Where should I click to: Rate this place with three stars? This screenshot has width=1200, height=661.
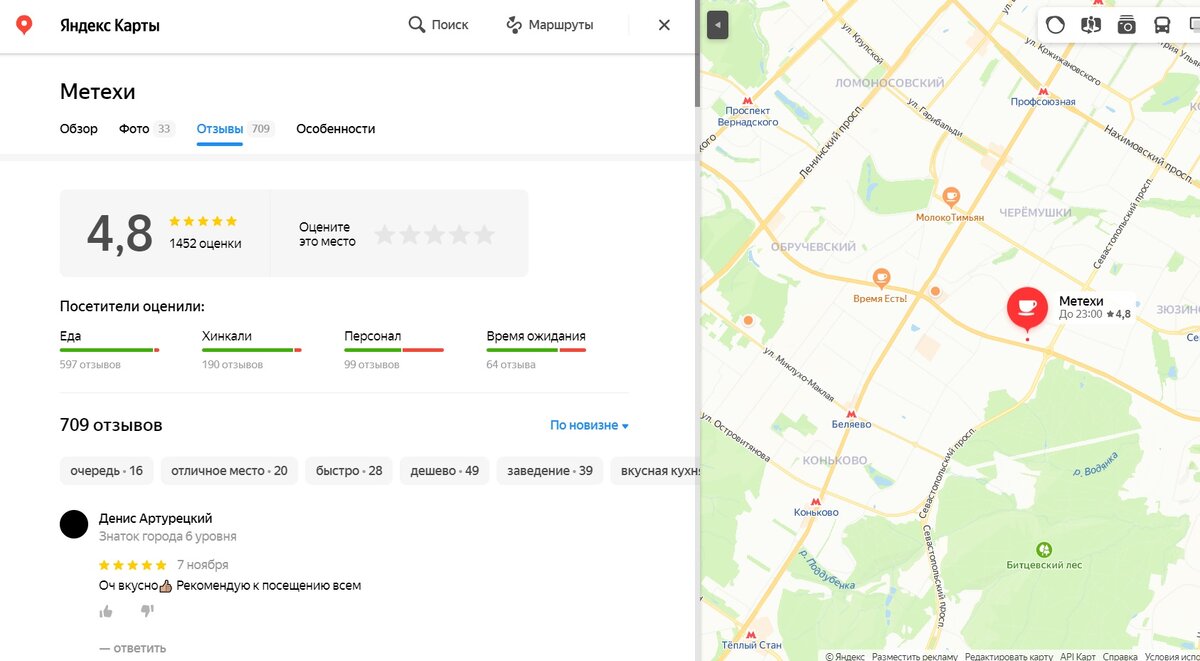click(435, 234)
